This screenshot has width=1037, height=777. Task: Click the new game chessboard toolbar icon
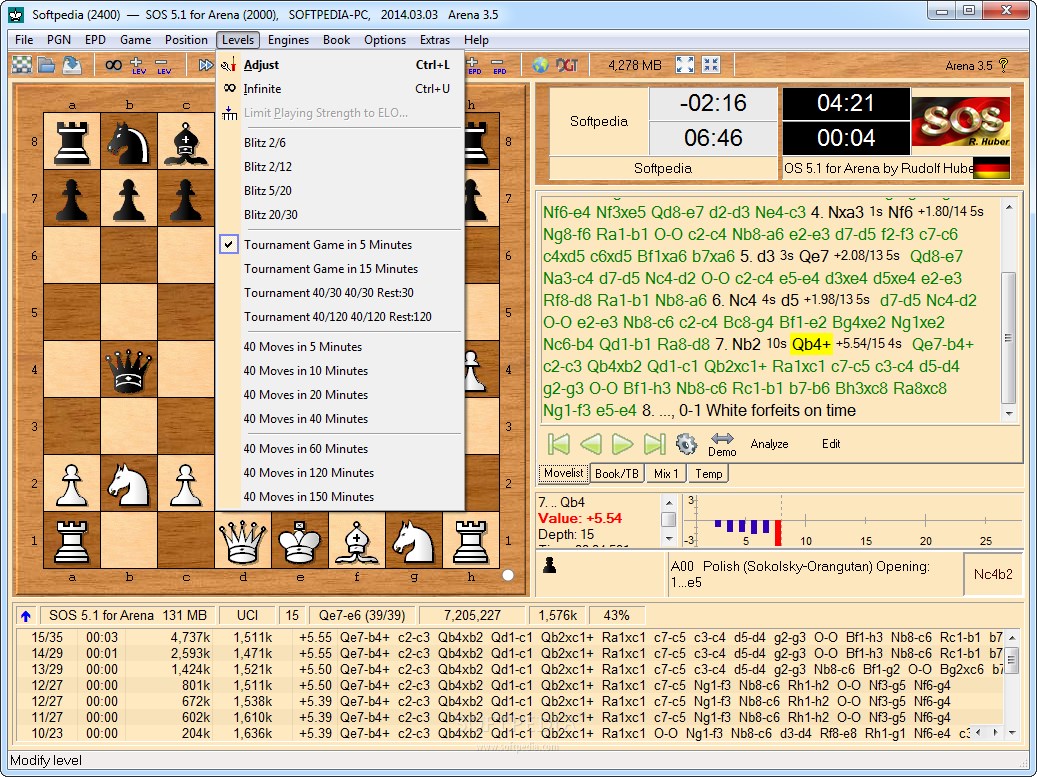tap(22, 65)
